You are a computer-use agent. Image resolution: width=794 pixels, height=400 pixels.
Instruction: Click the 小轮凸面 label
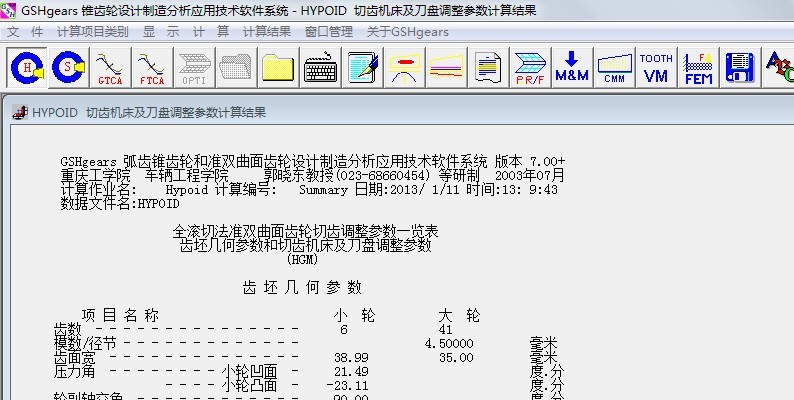[x=250, y=386]
